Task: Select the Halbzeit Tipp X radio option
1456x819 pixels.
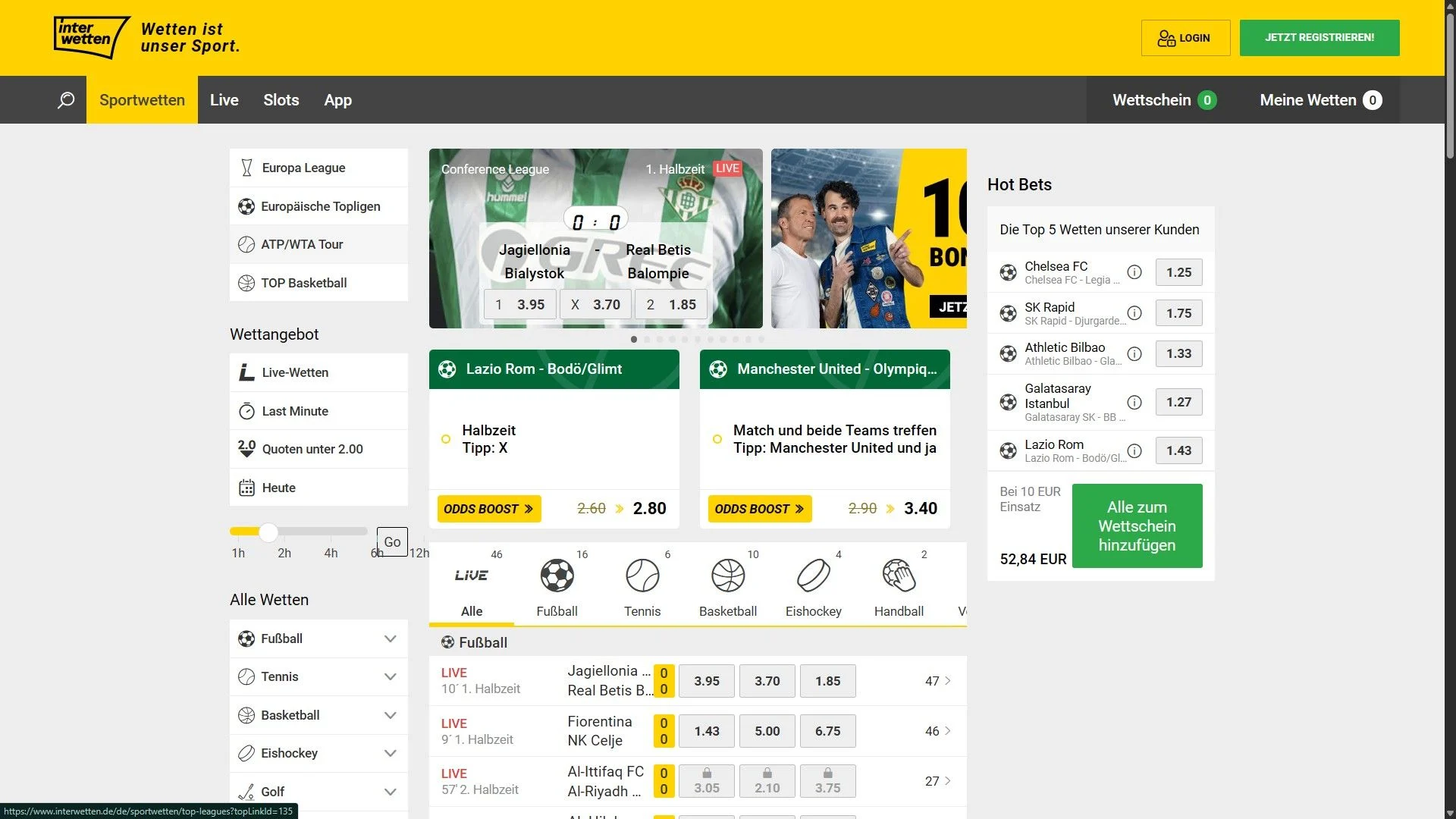Action: click(446, 439)
